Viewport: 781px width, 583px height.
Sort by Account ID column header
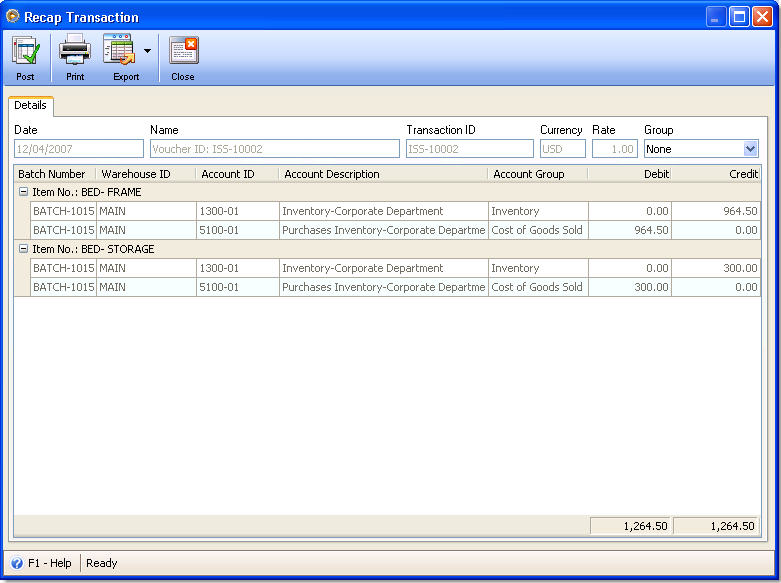pyautogui.click(x=237, y=174)
